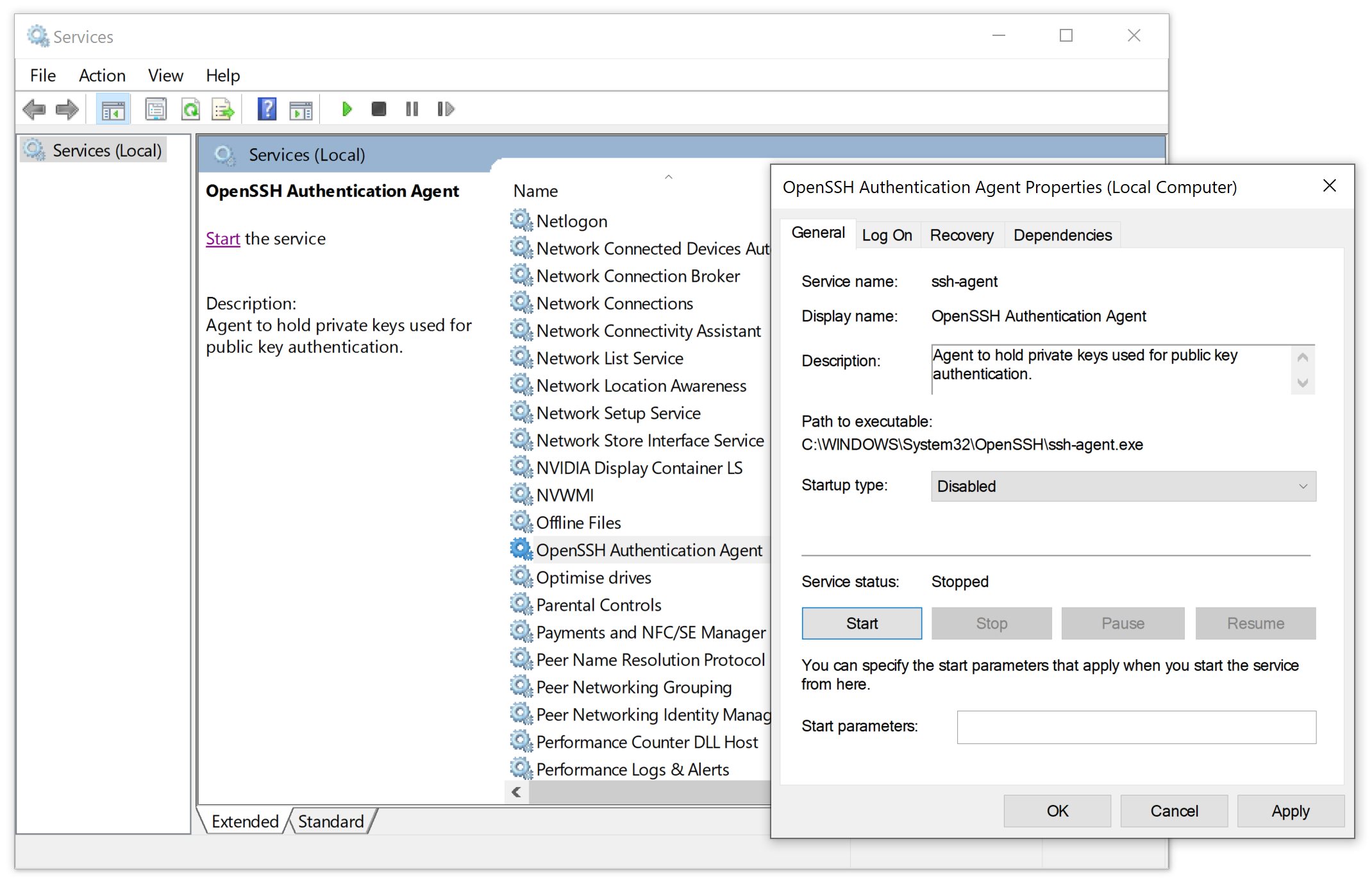Viewport: 1372px width, 882px height.
Task: Open the Action menu
Action: 102,76
